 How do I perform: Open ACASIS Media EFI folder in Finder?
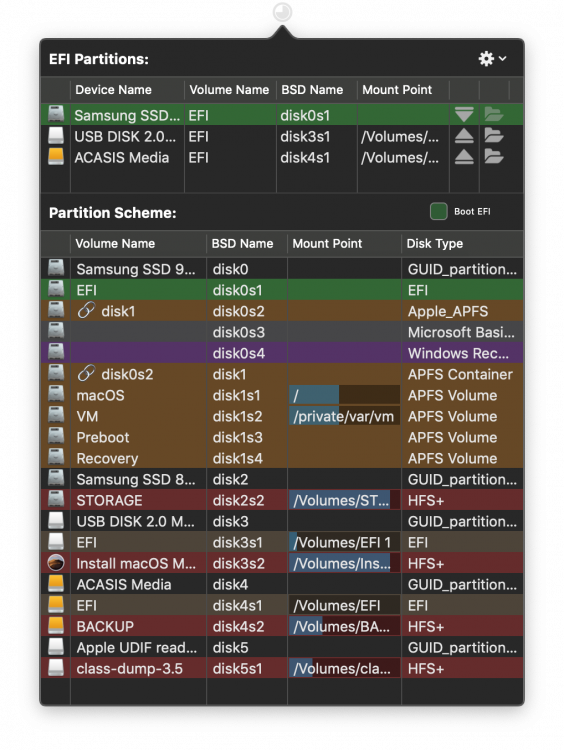[x=494, y=157]
